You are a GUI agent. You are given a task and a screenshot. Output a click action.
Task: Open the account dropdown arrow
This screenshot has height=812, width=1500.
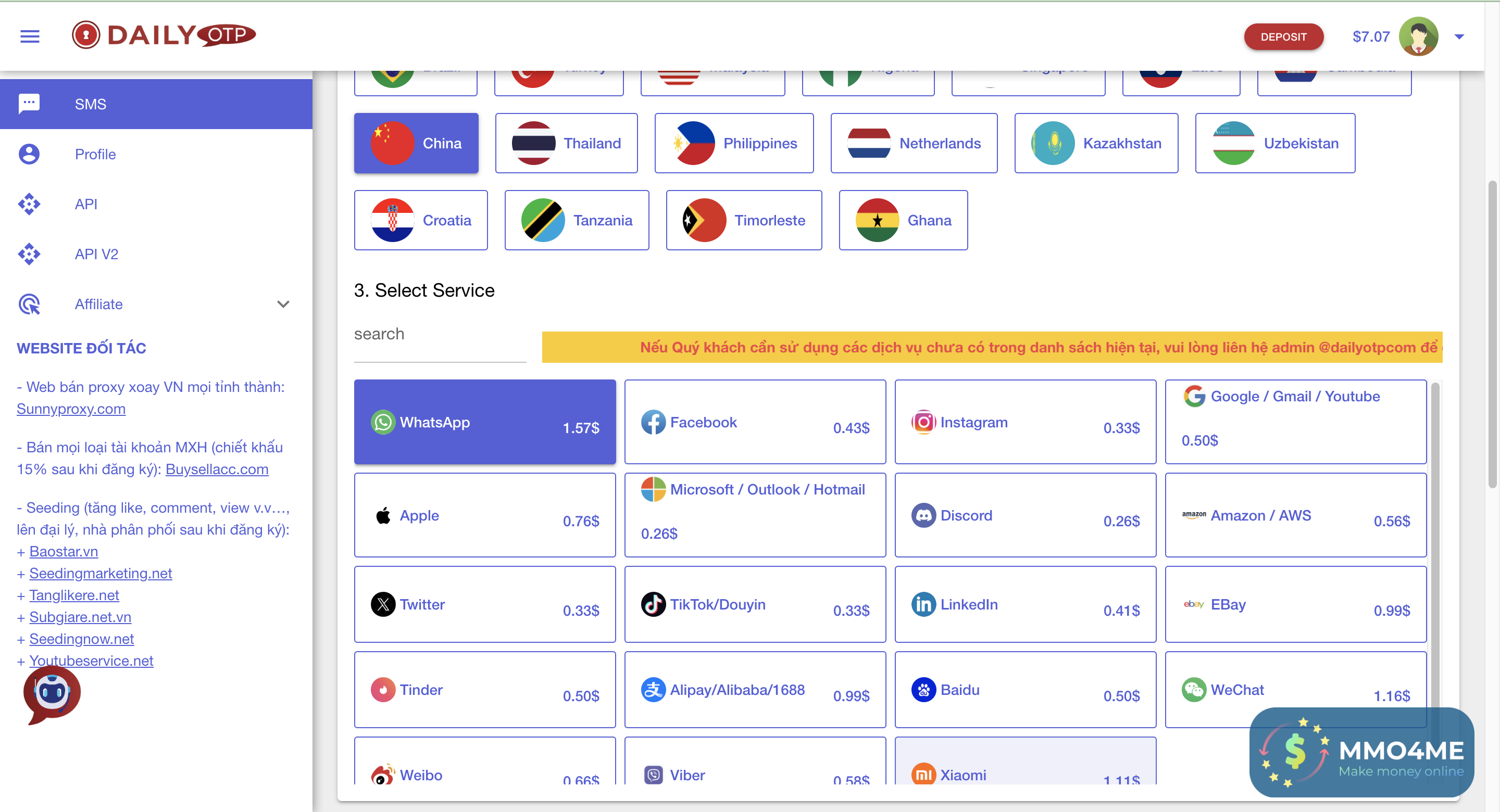click(x=1459, y=36)
